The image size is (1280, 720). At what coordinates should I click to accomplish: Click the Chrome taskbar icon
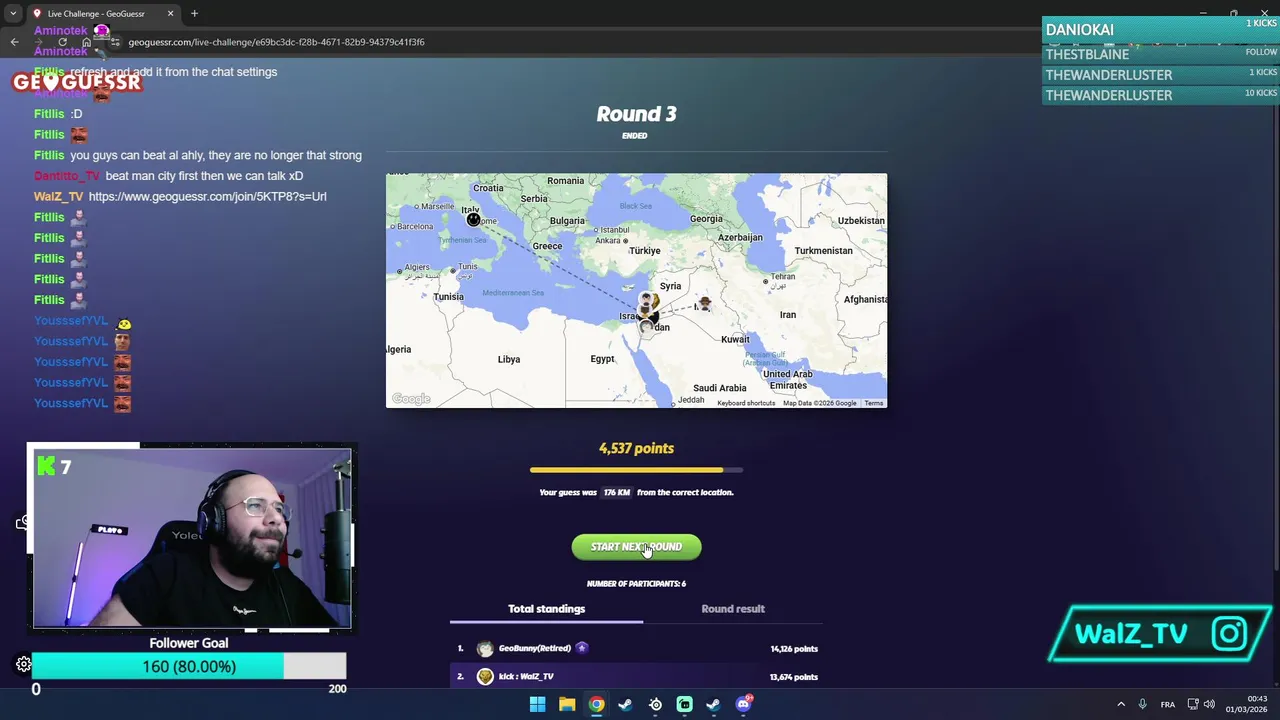point(596,704)
